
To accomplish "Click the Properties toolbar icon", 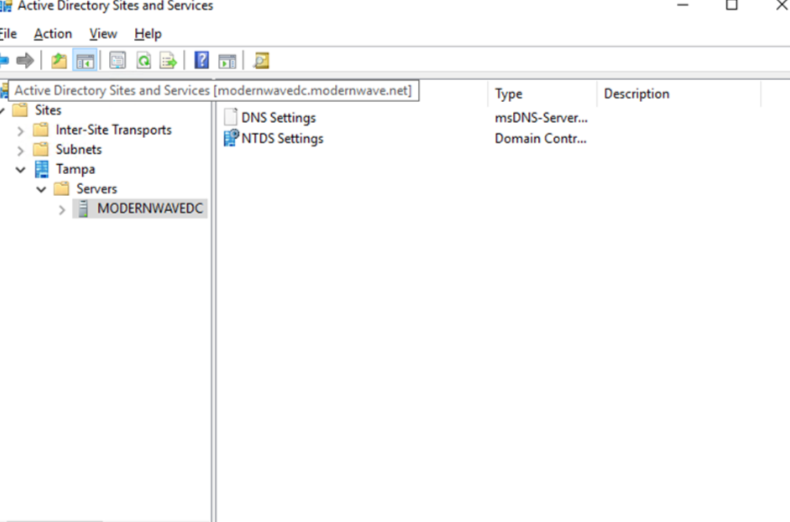I will tap(118, 61).
